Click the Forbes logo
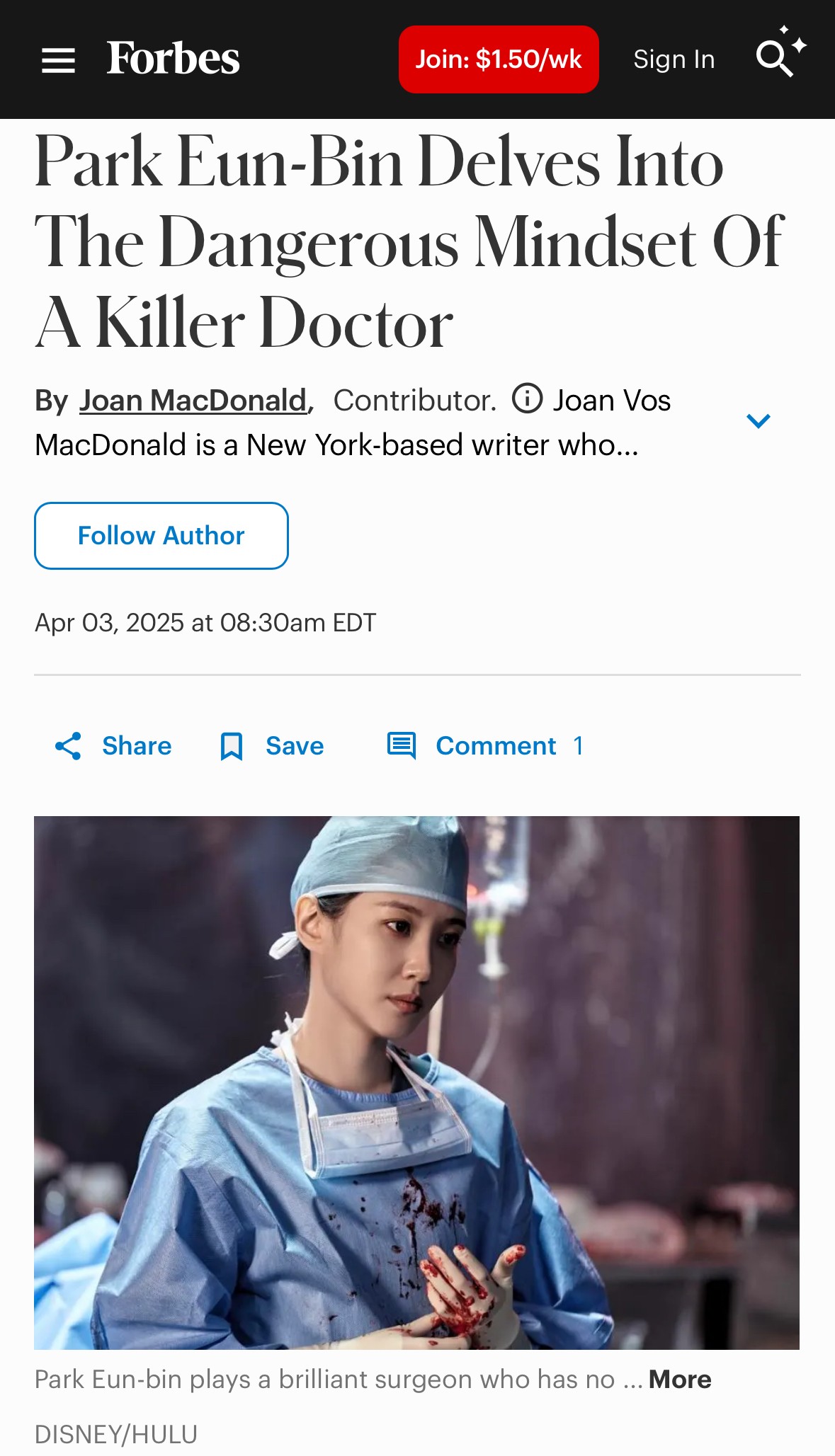The image size is (835, 1456). (x=174, y=59)
